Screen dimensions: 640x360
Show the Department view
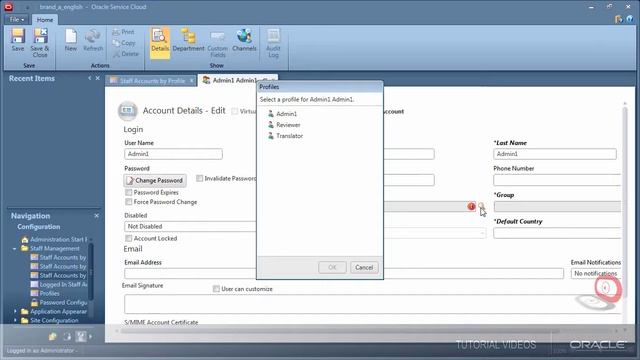[188, 40]
